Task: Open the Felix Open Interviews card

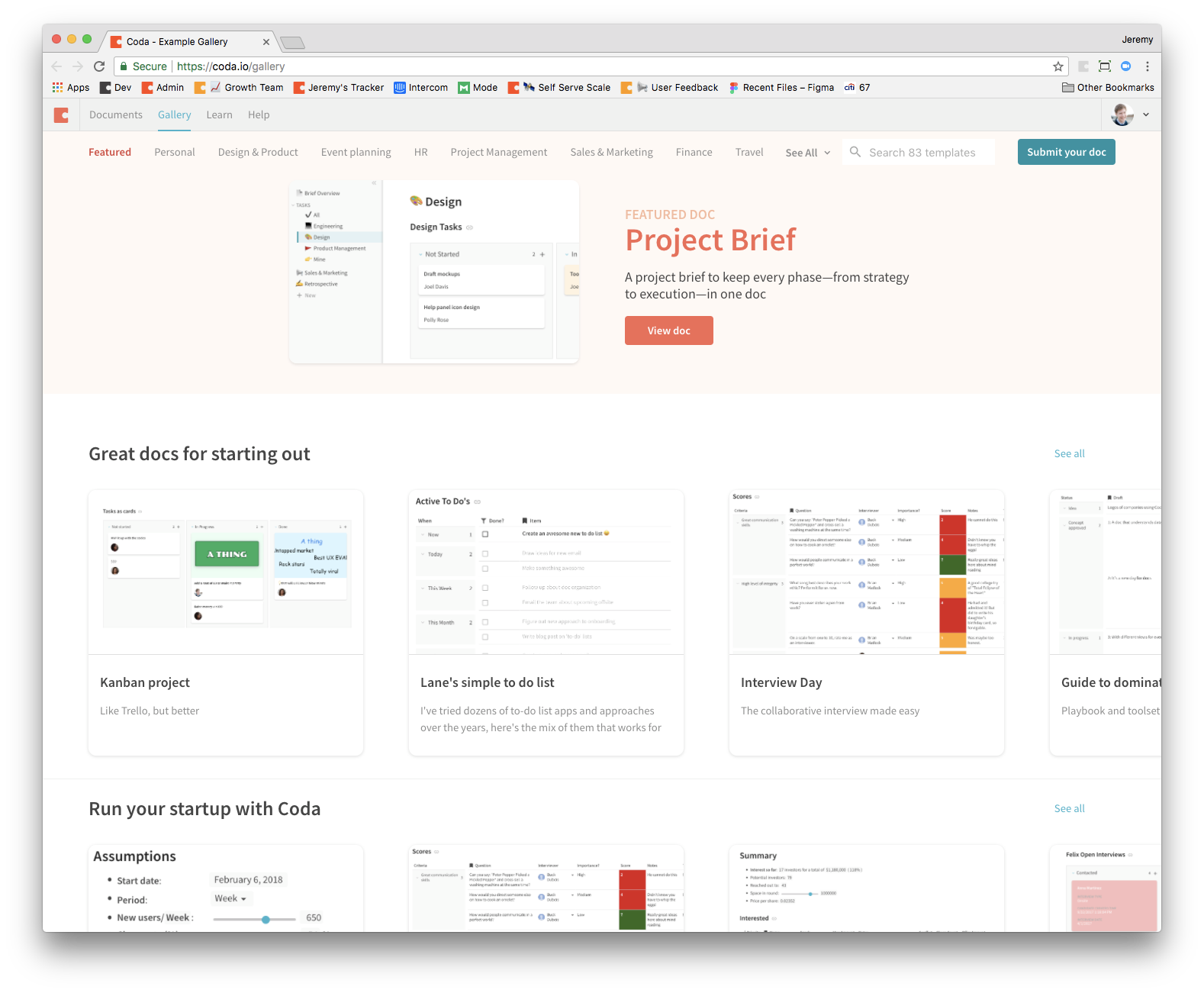Action: pyautogui.click(x=1106, y=888)
